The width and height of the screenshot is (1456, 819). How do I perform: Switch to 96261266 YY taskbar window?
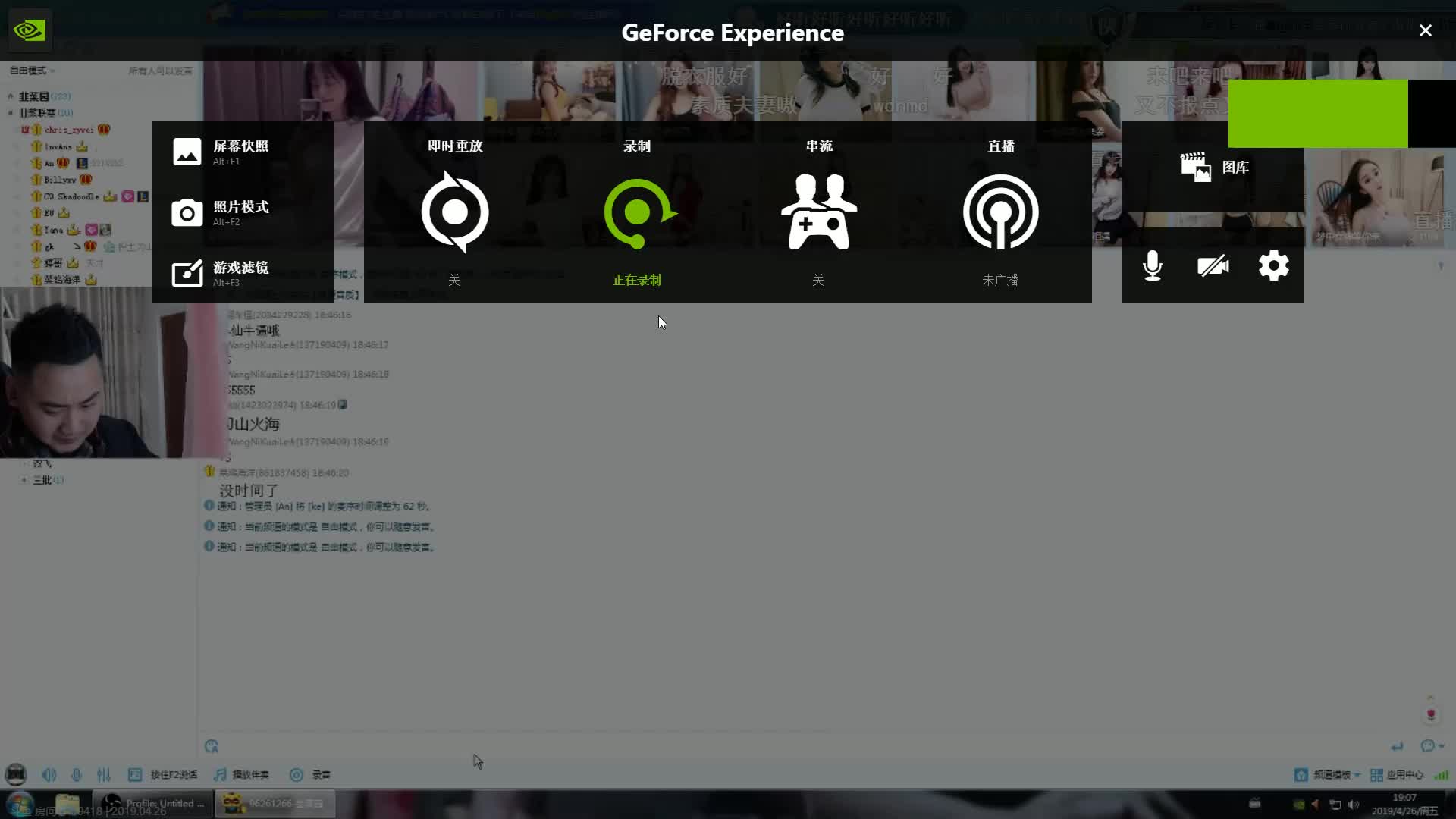point(275,804)
